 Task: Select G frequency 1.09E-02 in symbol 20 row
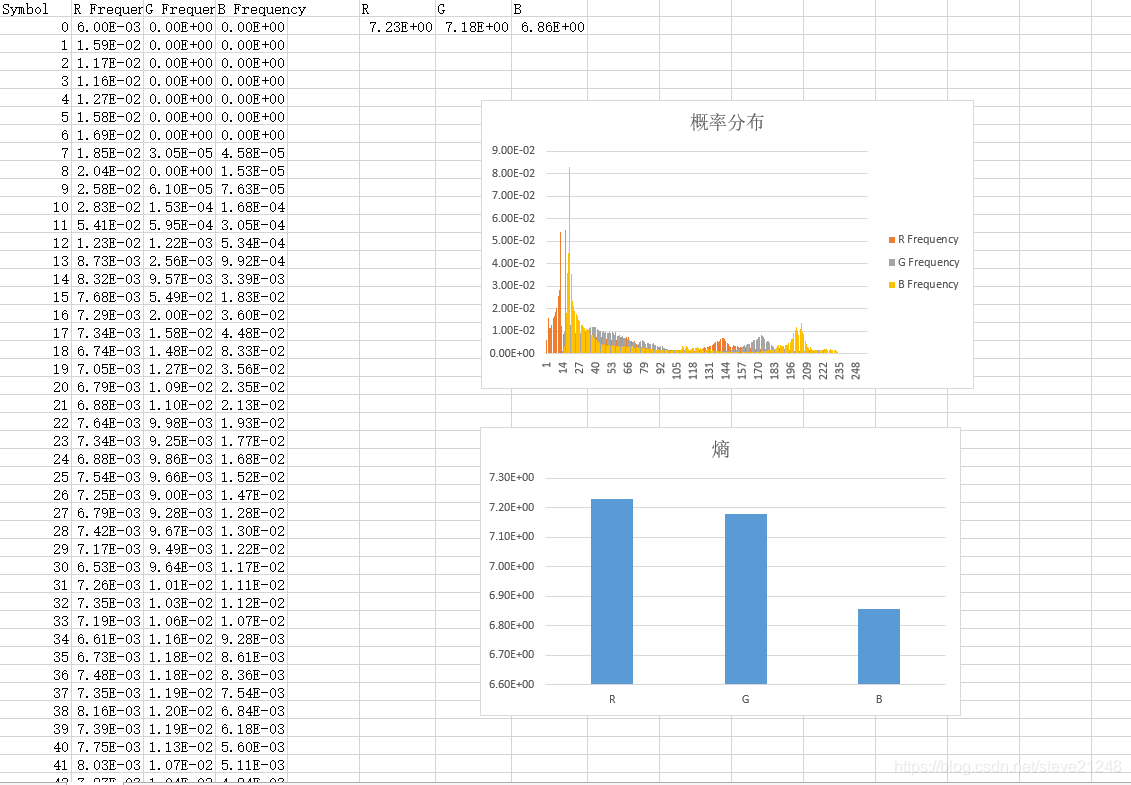coord(180,387)
